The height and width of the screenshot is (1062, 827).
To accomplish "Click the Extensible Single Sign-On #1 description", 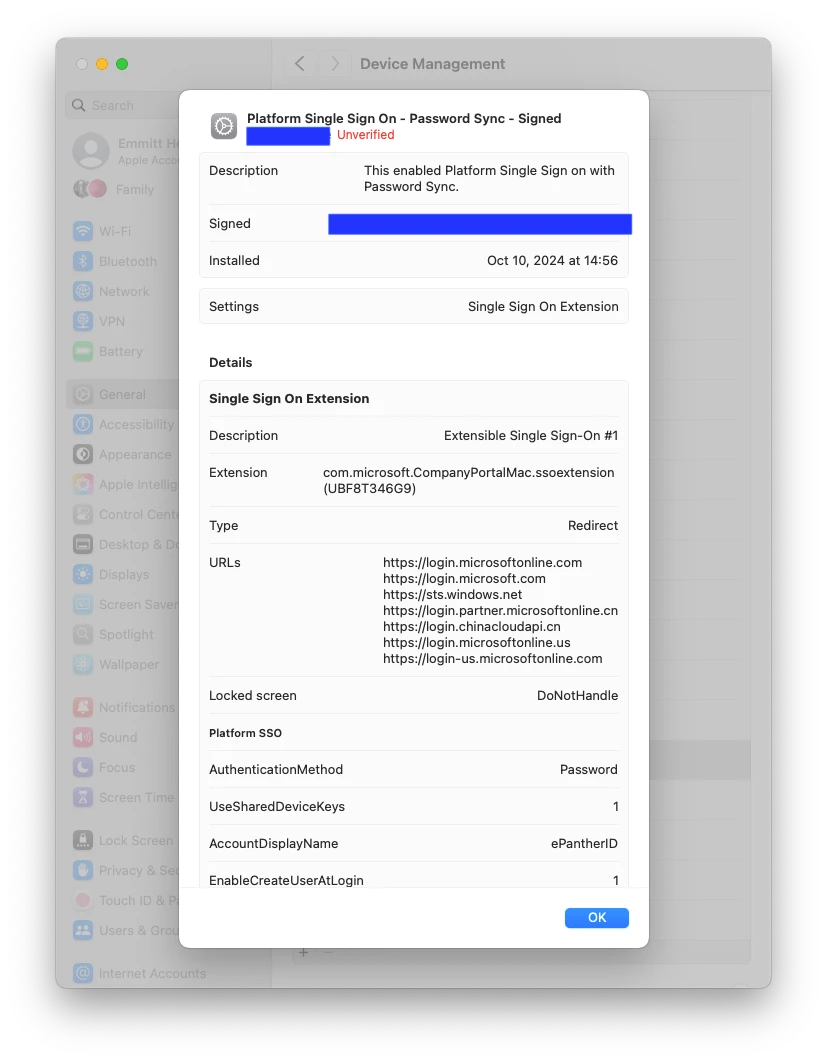I will tap(531, 436).
